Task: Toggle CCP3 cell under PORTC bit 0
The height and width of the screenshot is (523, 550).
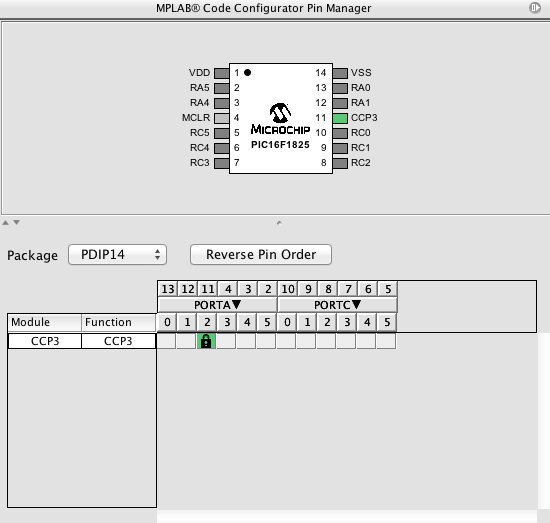Action: (x=286, y=341)
